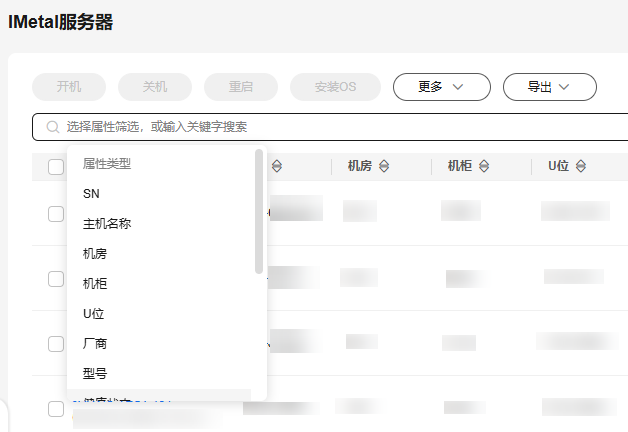The width and height of the screenshot is (628, 432).
Task: Select 主机名称 filter attribute
Action: click(161, 224)
